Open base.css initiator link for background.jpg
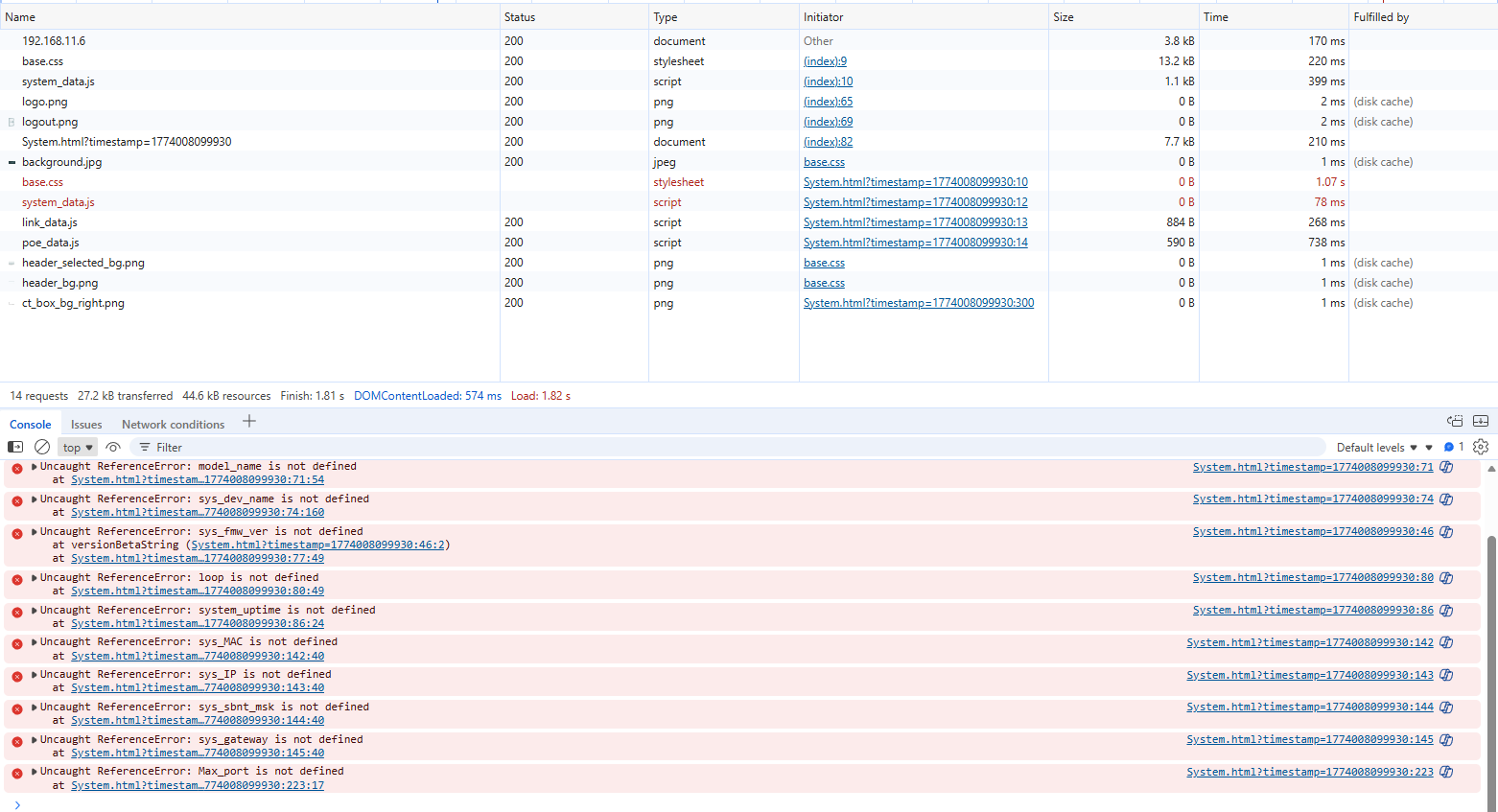1498x812 pixels. [x=824, y=162]
